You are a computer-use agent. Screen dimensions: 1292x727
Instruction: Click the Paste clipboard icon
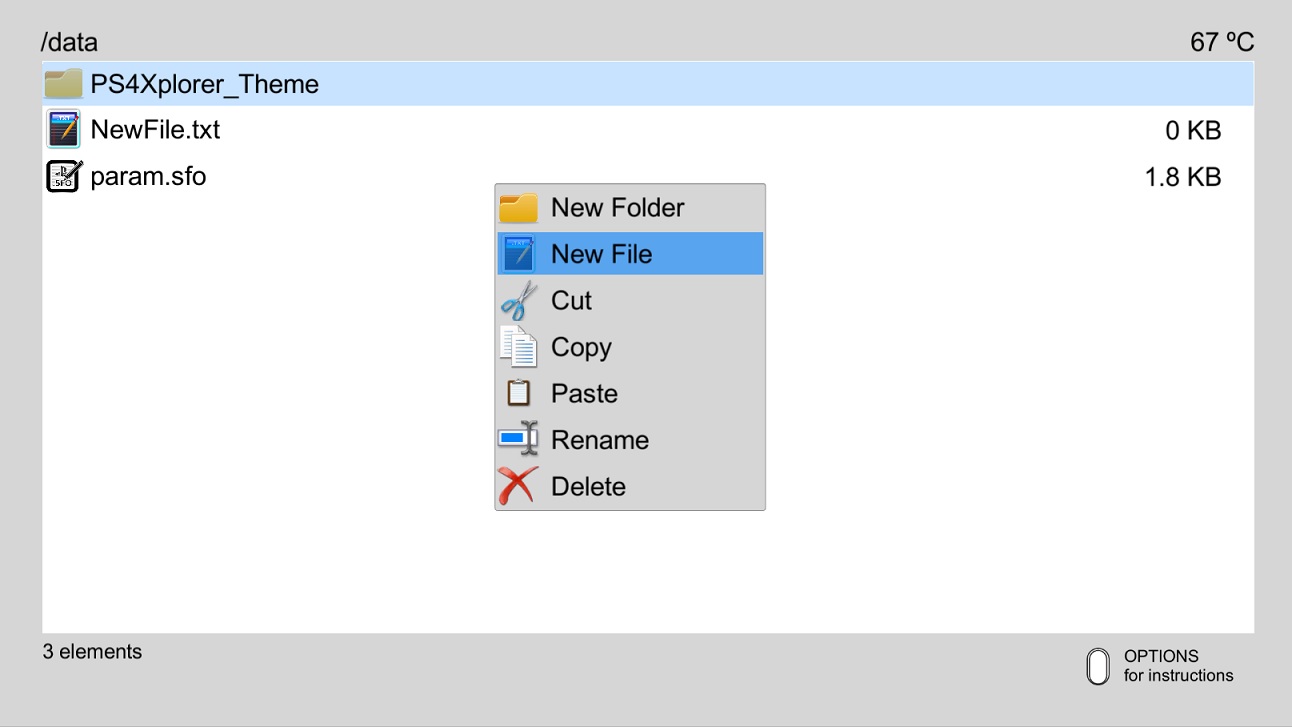(518, 393)
